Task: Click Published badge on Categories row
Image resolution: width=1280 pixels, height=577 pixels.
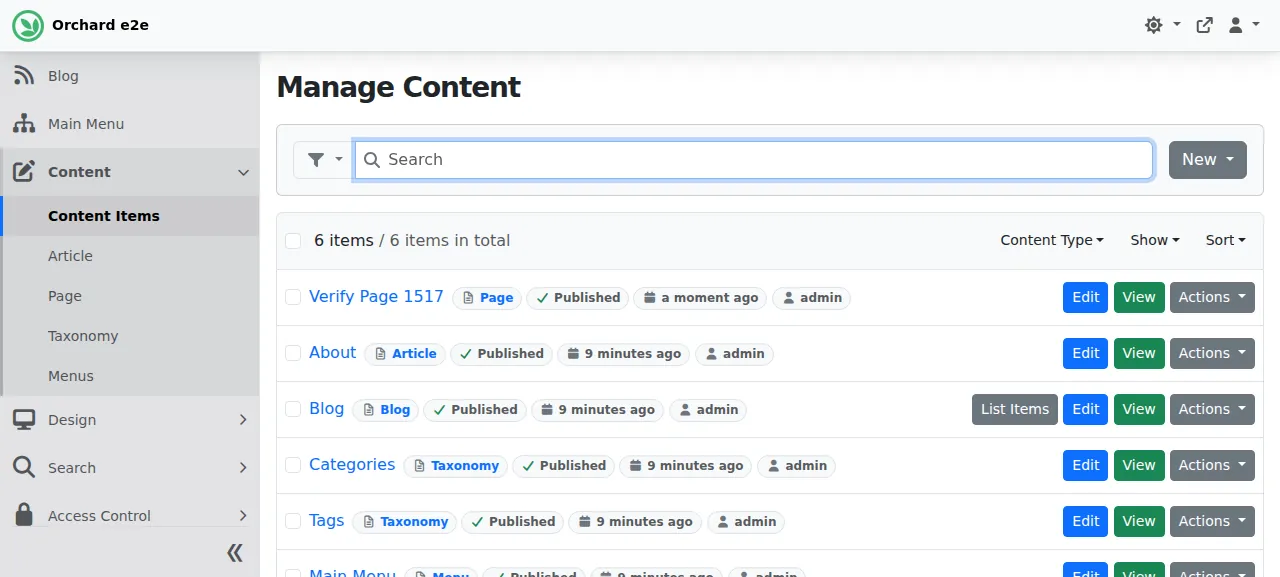Action: pyautogui.click(x=564, y=466)
